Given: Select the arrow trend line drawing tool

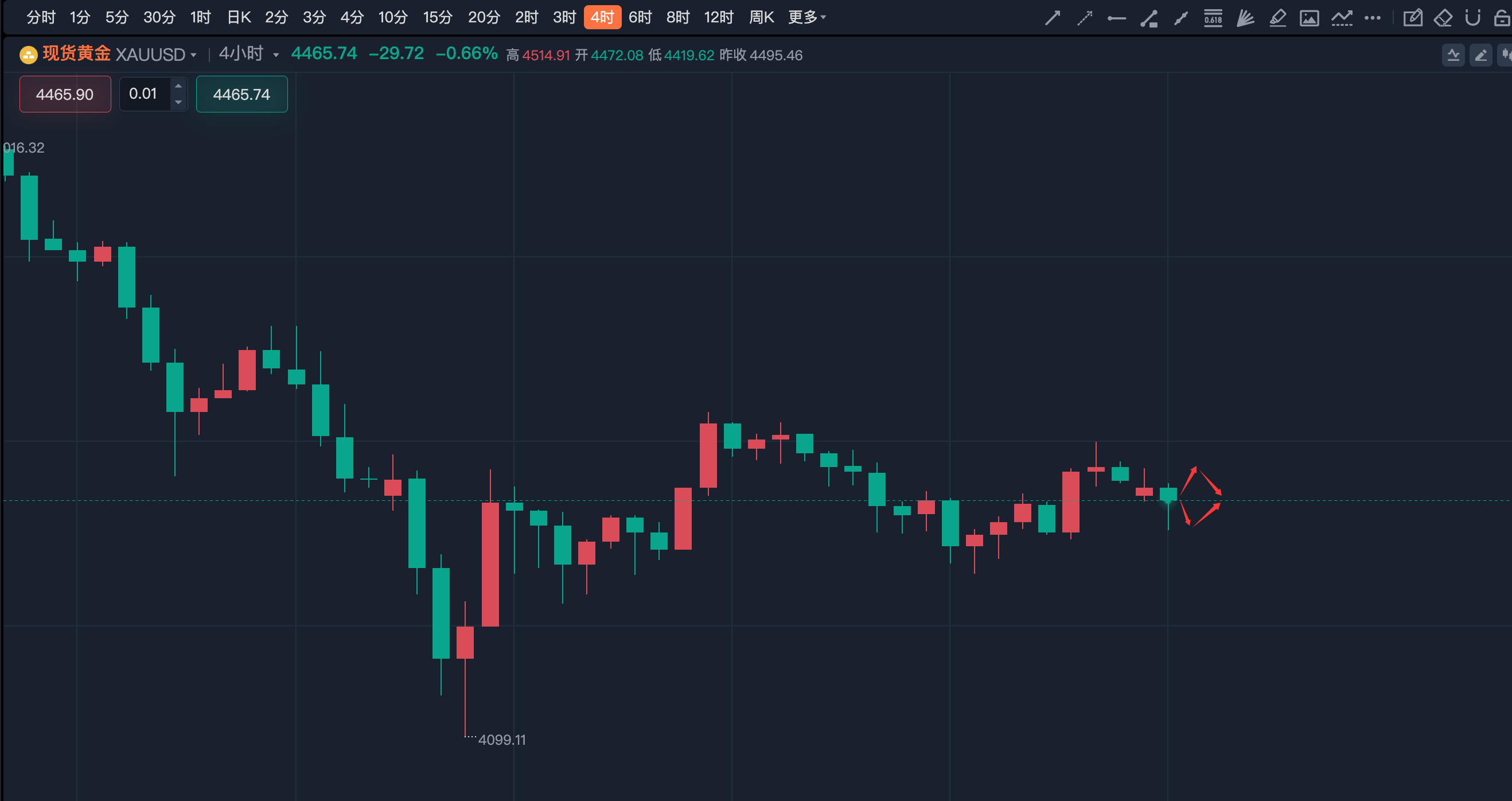Looking at the screenshot, I should pyautogui.click(x=1053, y=18).
